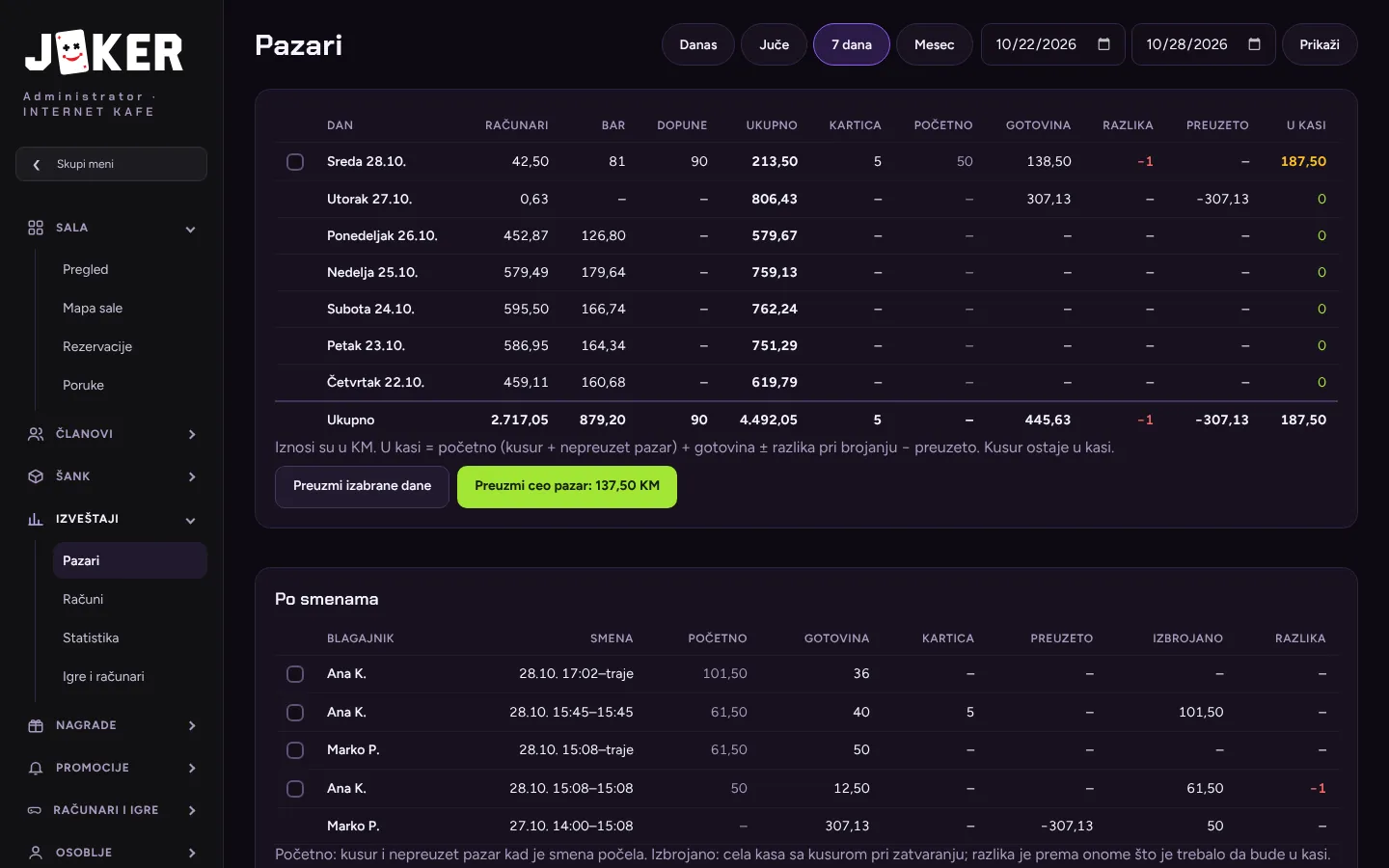Click the Skupi meni collapse button
Viewport: 1389px width, 868px height.
tap(111, 164)
